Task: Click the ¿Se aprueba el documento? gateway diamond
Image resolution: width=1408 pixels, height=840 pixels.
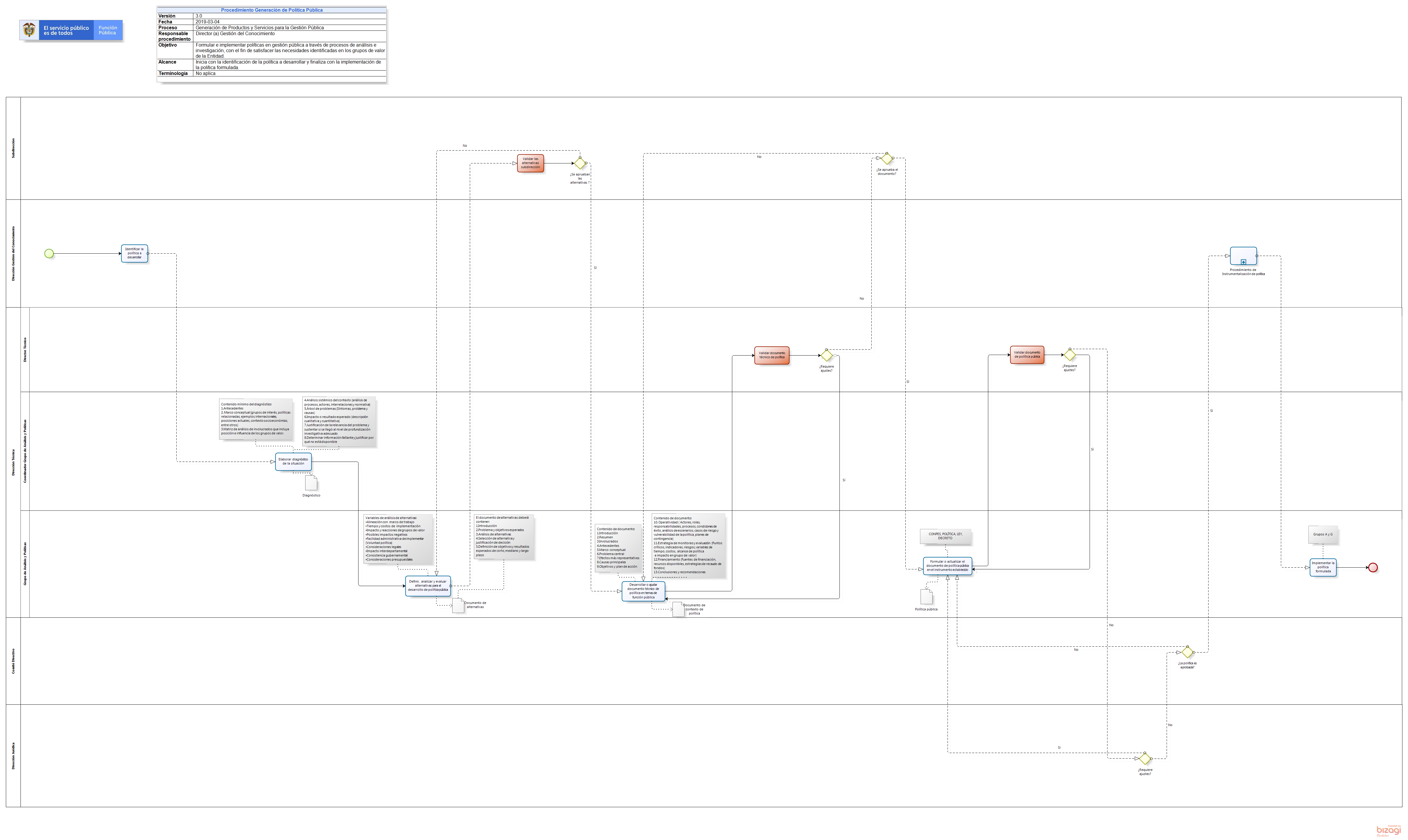Action: (887, 158)
